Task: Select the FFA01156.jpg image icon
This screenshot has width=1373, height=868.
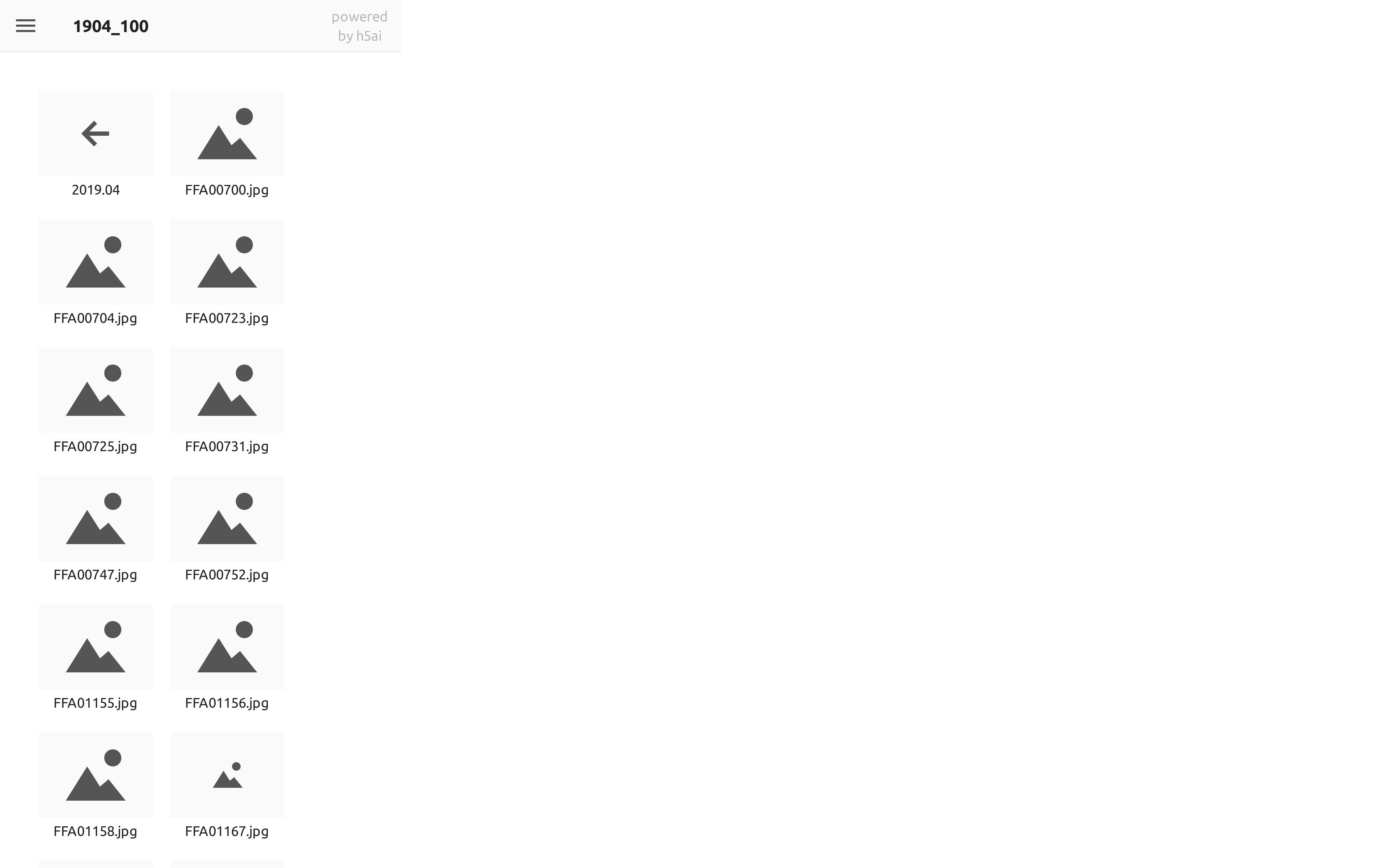Action: click(x=227, y=647)
